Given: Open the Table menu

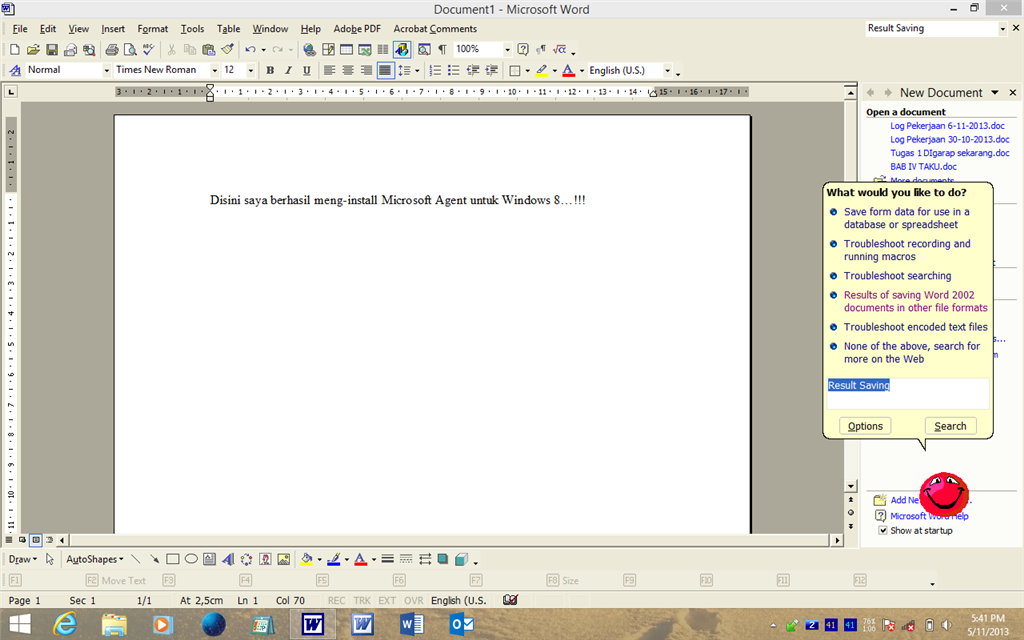Looking at the screenshot, I should (x=229, y=29).
